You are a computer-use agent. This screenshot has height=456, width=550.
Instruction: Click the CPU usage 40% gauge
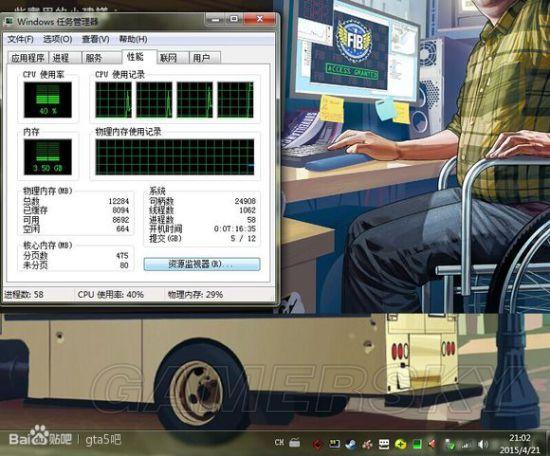coord(48,100)
